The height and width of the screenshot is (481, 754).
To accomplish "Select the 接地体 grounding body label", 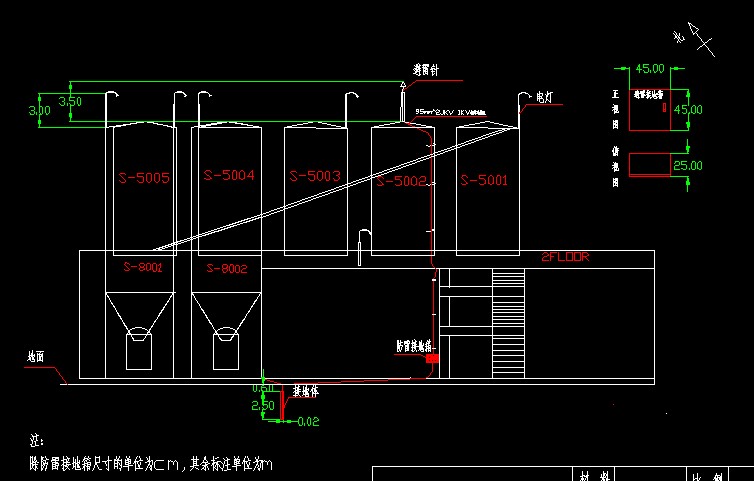I will click(x=305, y=391).
